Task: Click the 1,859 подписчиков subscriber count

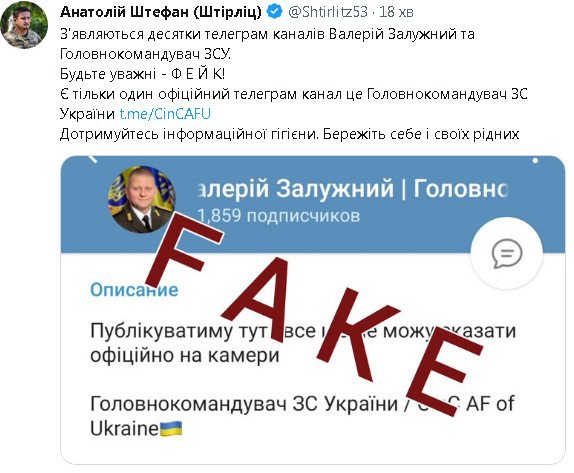Action: point(279,216)
